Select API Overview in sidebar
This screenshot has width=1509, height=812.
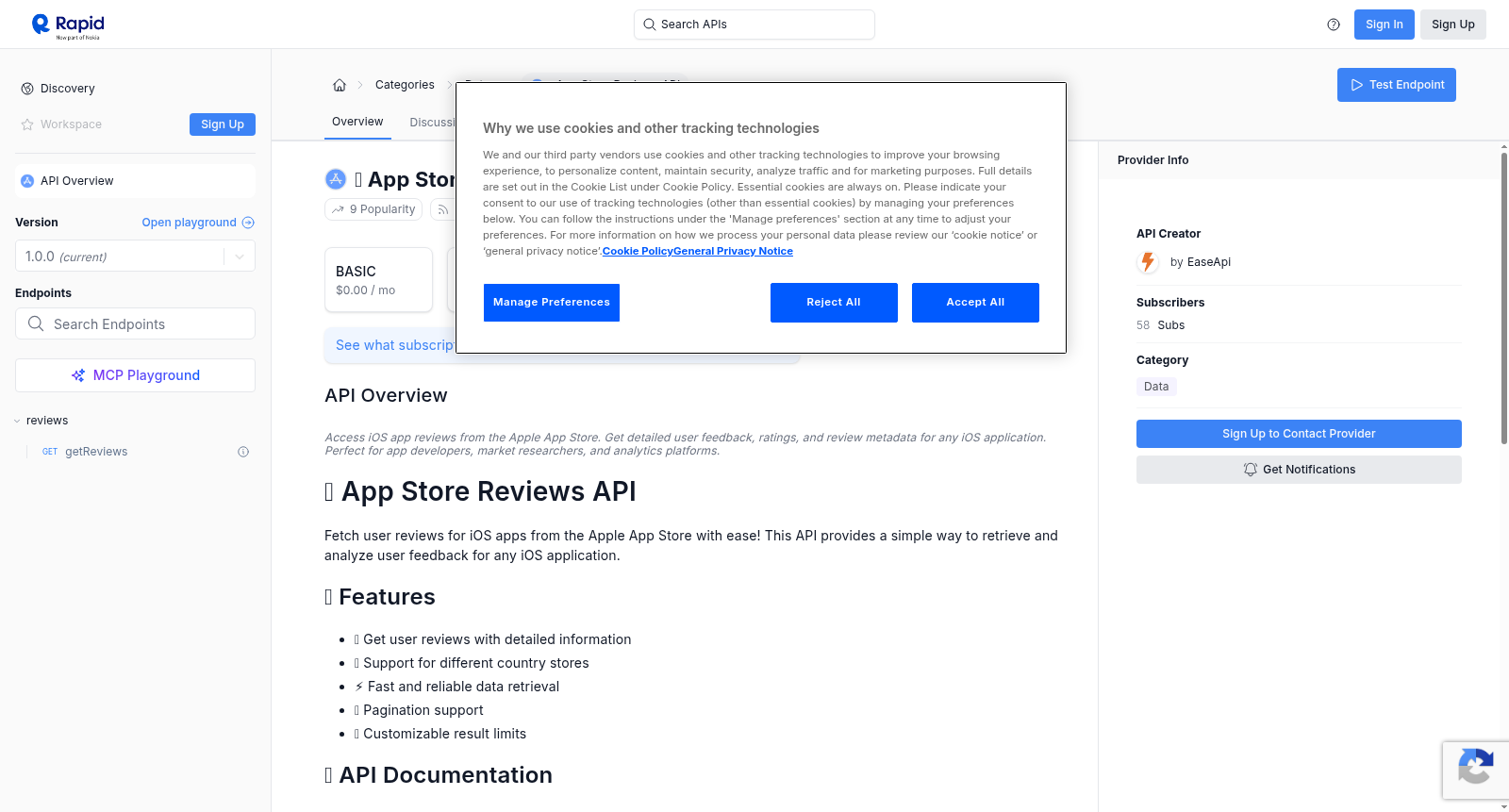[135, 181]
